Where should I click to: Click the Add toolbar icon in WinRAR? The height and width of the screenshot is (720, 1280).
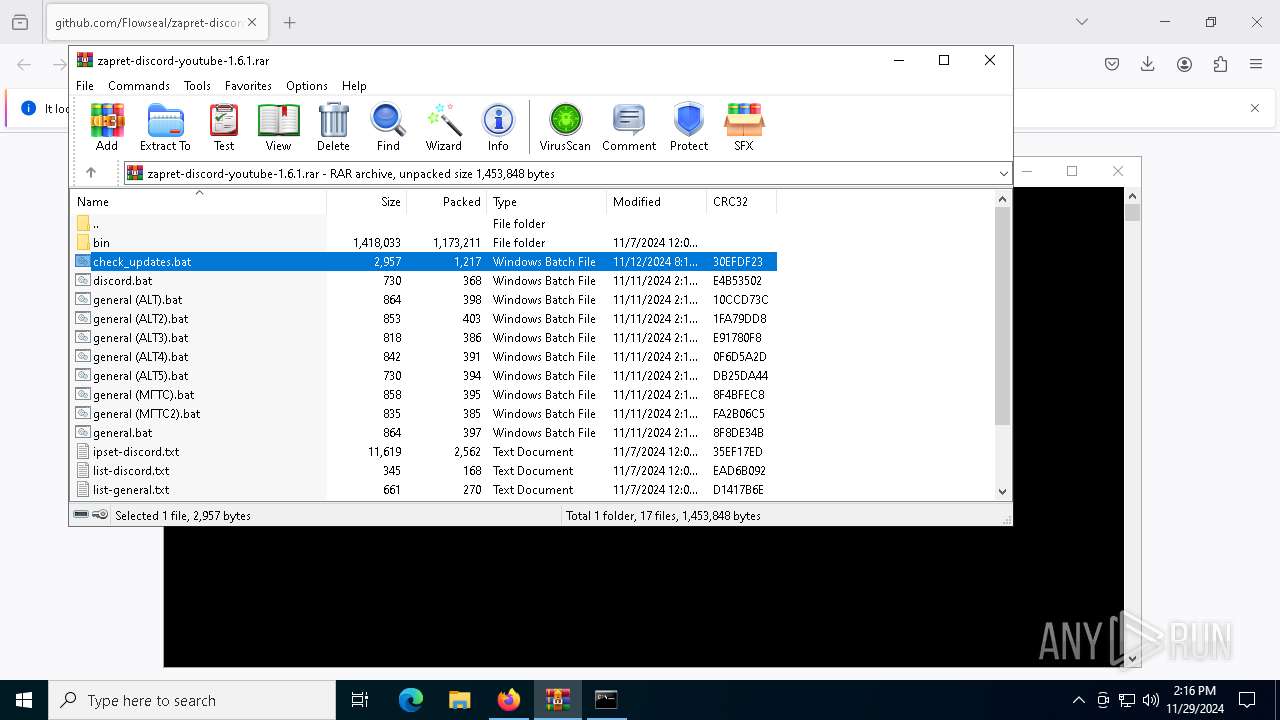click(x=107, y=127)
